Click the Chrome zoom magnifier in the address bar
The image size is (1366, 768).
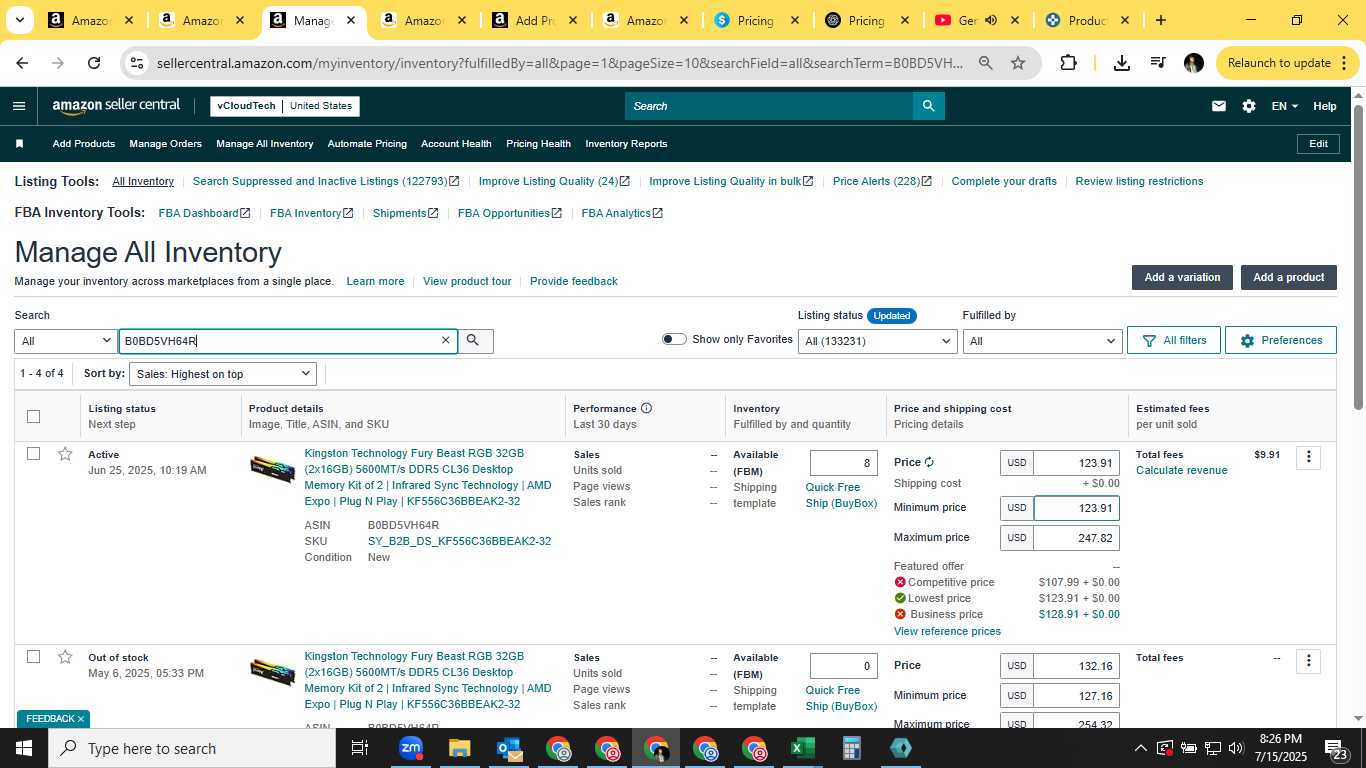tap(985, 63)
